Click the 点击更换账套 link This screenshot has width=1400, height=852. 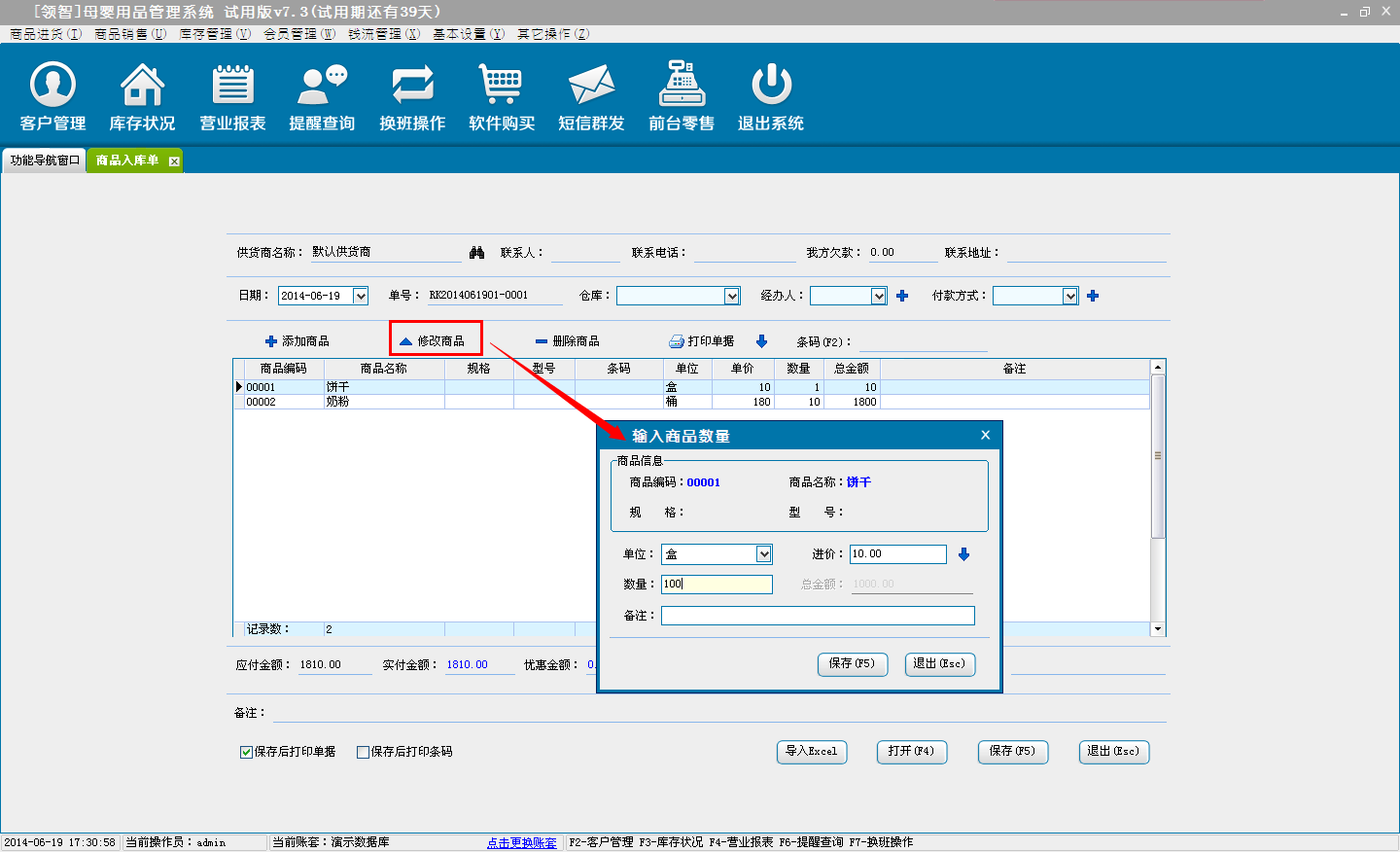click(x=522, y=842)
